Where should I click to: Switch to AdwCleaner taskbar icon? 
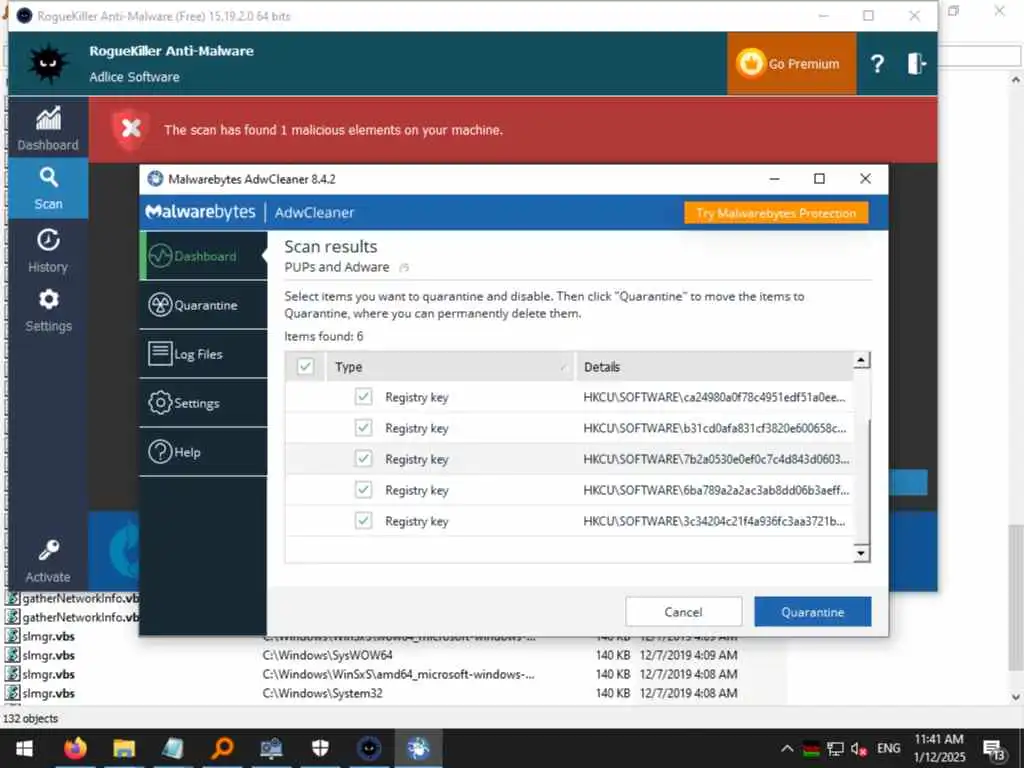coord(418,748)
